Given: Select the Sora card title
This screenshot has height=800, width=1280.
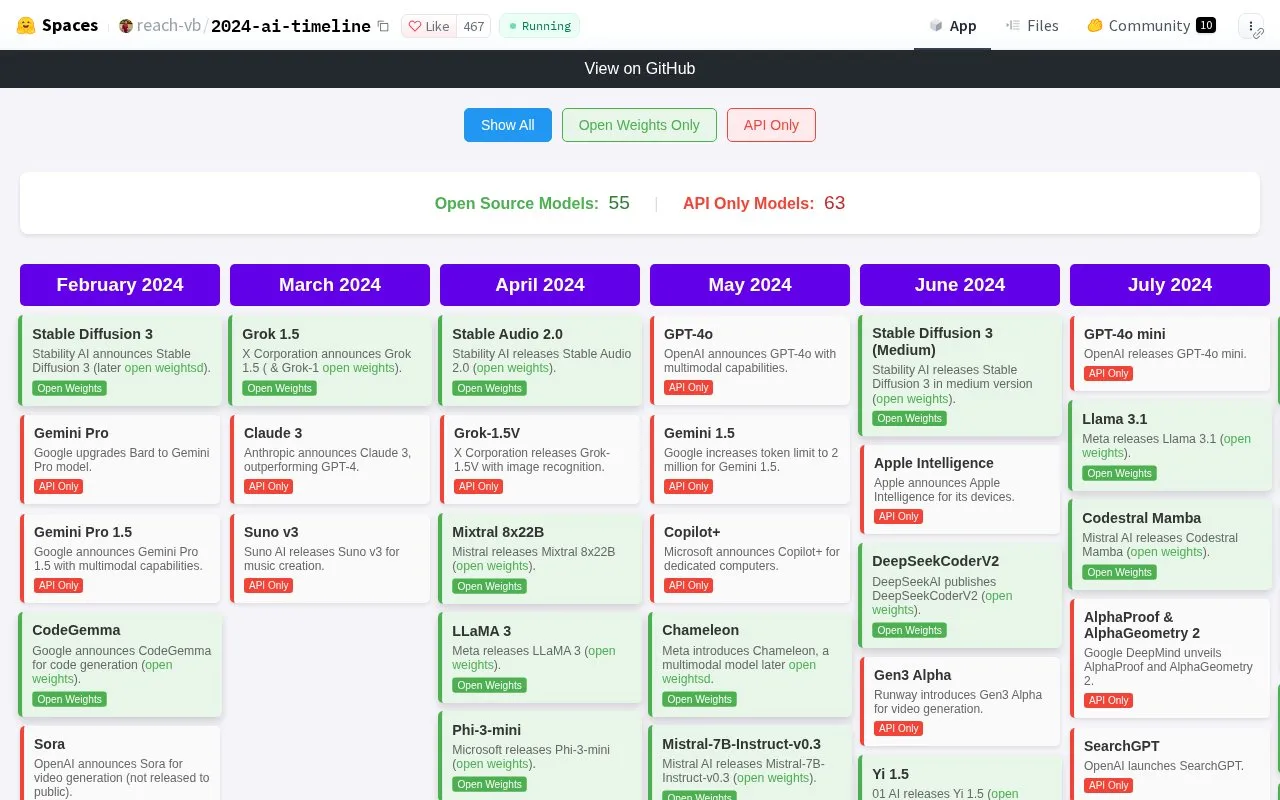Looking at the screenshot, I should click(x=50, y=744).
